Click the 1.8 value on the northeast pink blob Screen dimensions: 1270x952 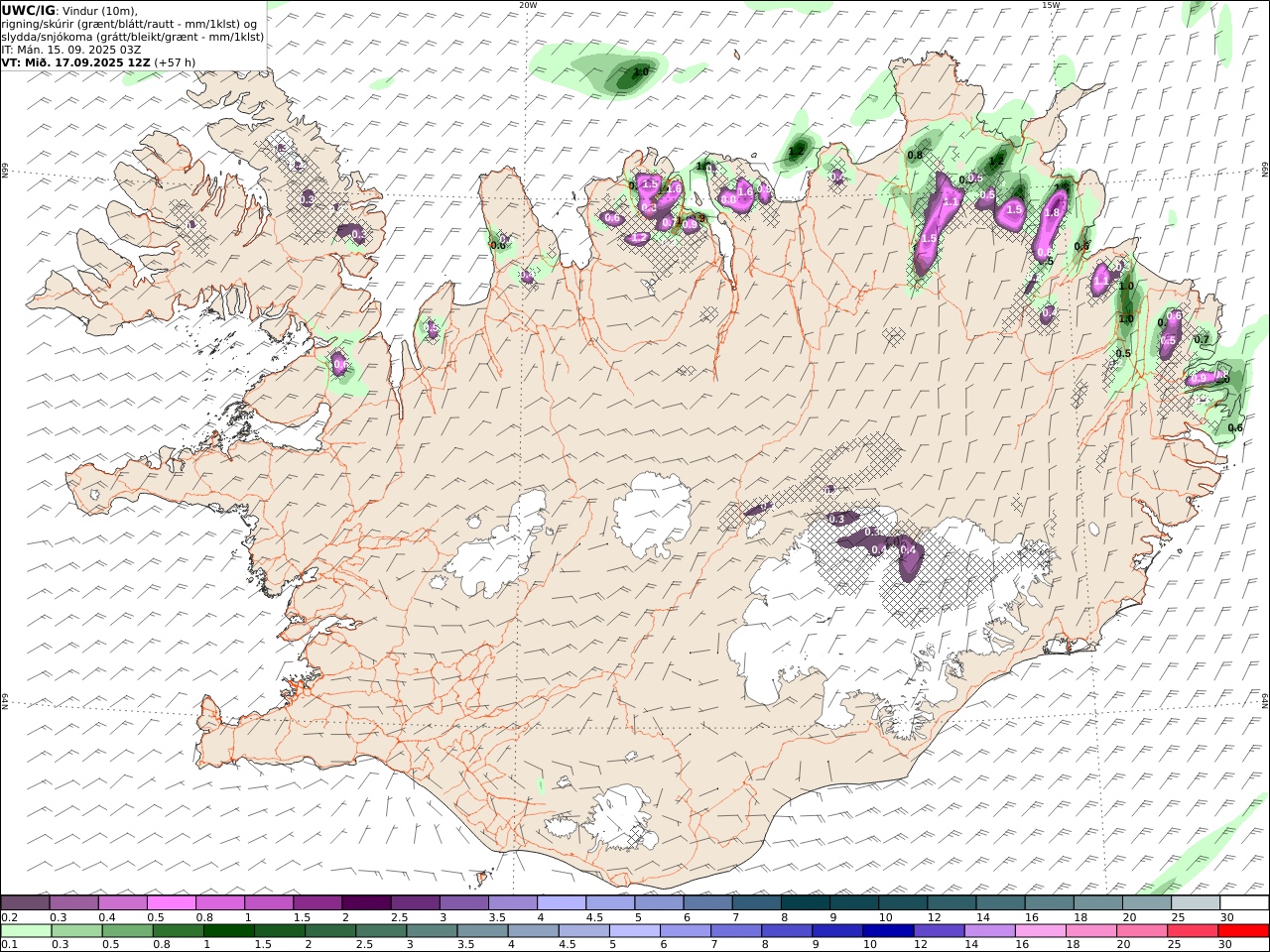[x=1053, y=212]
